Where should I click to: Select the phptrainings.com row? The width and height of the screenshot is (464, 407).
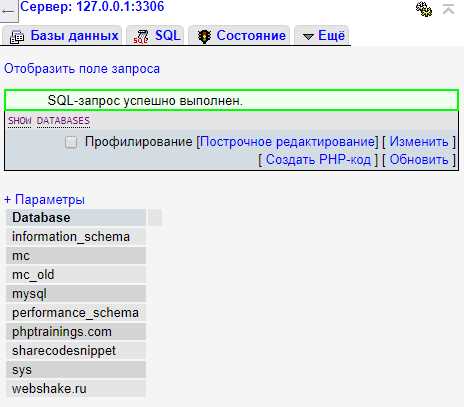[76, 332]
